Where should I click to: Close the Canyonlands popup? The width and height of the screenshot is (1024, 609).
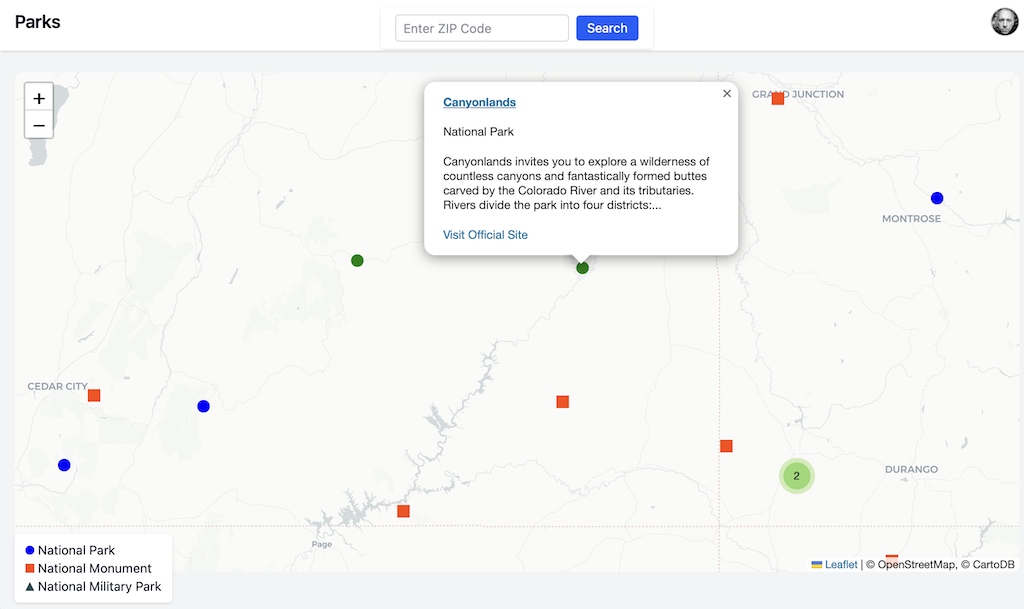click(727, 93)
